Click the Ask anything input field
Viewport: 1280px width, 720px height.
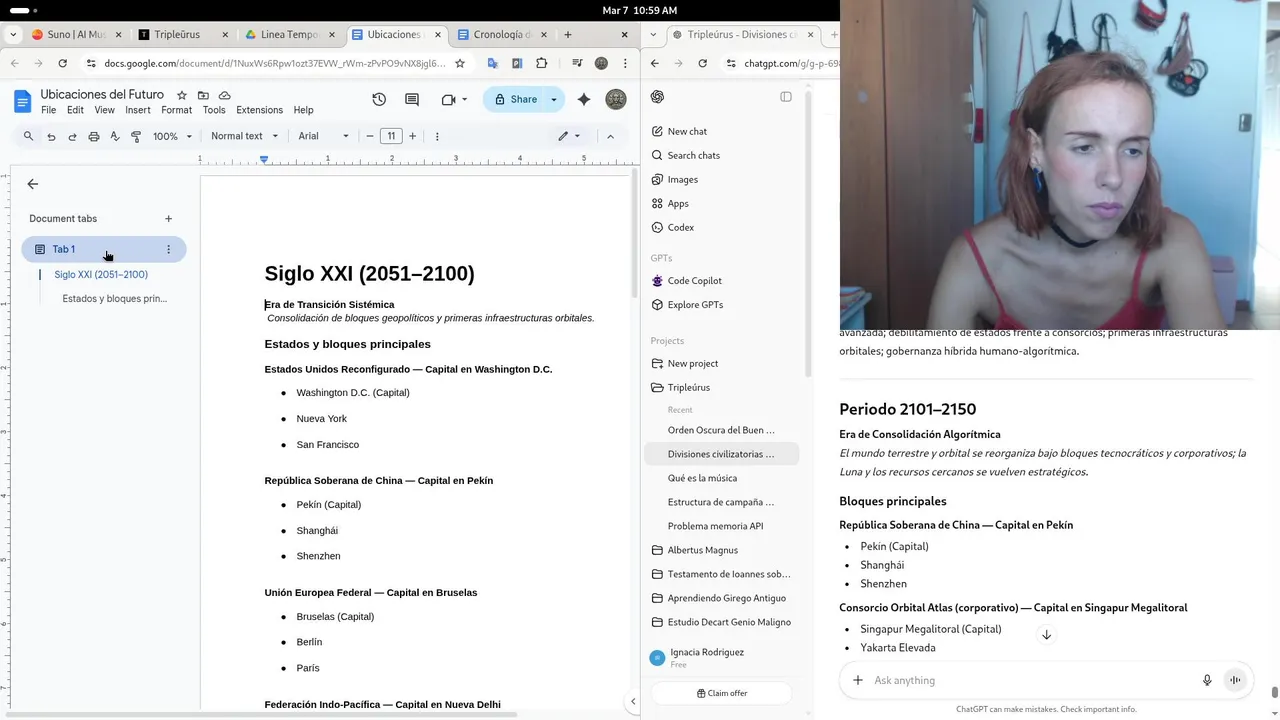pos(1032,680)
